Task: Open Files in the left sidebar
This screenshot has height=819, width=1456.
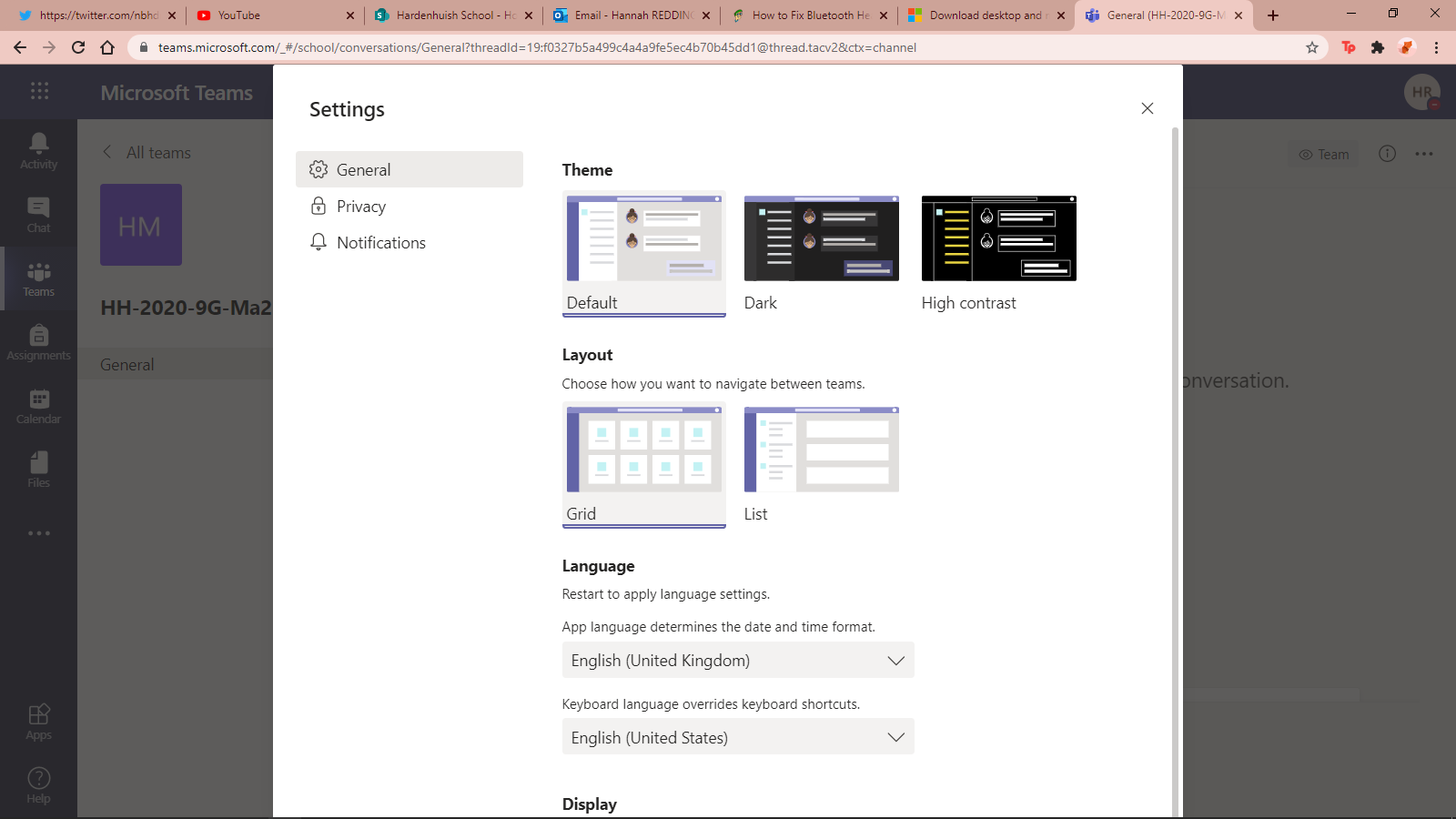Action: (38, 470)
